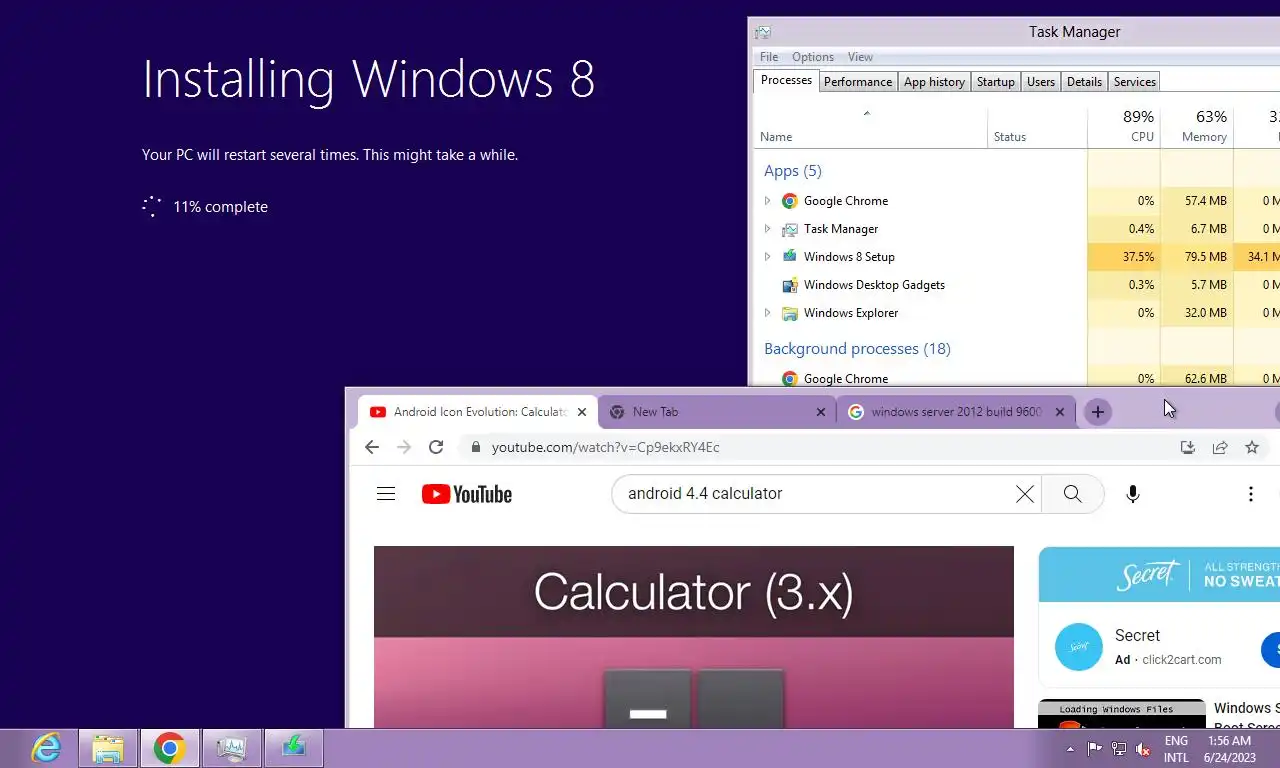Viewport: 1280px width, 768px height.
Task: Switch to the Performance tab
Action: pyautogui.click(x=857, y=82)
